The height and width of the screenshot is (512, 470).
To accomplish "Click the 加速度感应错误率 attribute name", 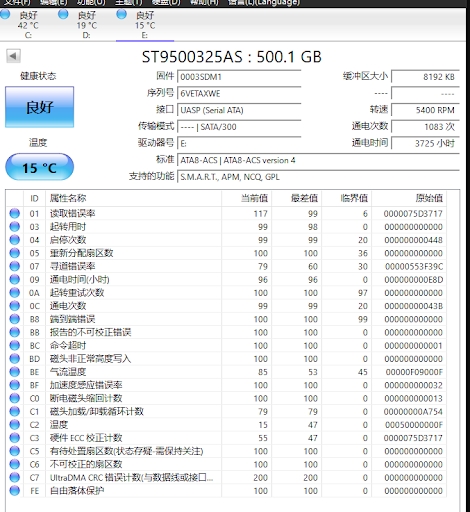I will click(86, 385).
